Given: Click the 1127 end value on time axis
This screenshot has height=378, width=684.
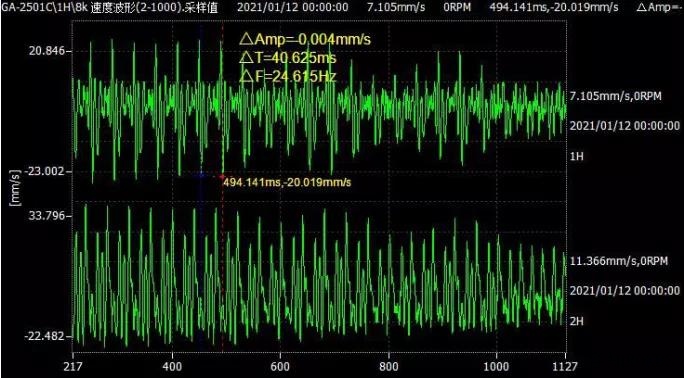Looking at the screenshot, I should pyautogui.click(x=565, y=366).
